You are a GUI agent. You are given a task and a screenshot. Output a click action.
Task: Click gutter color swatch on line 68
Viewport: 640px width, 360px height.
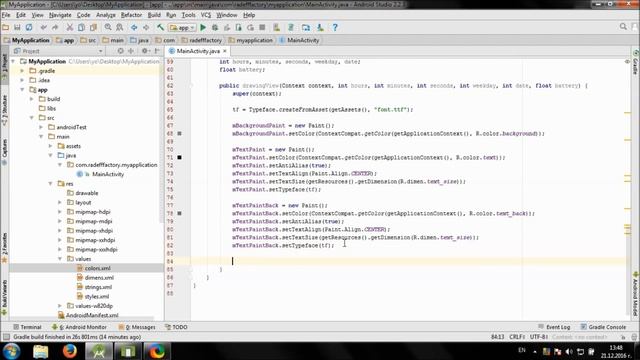point(179,133)
